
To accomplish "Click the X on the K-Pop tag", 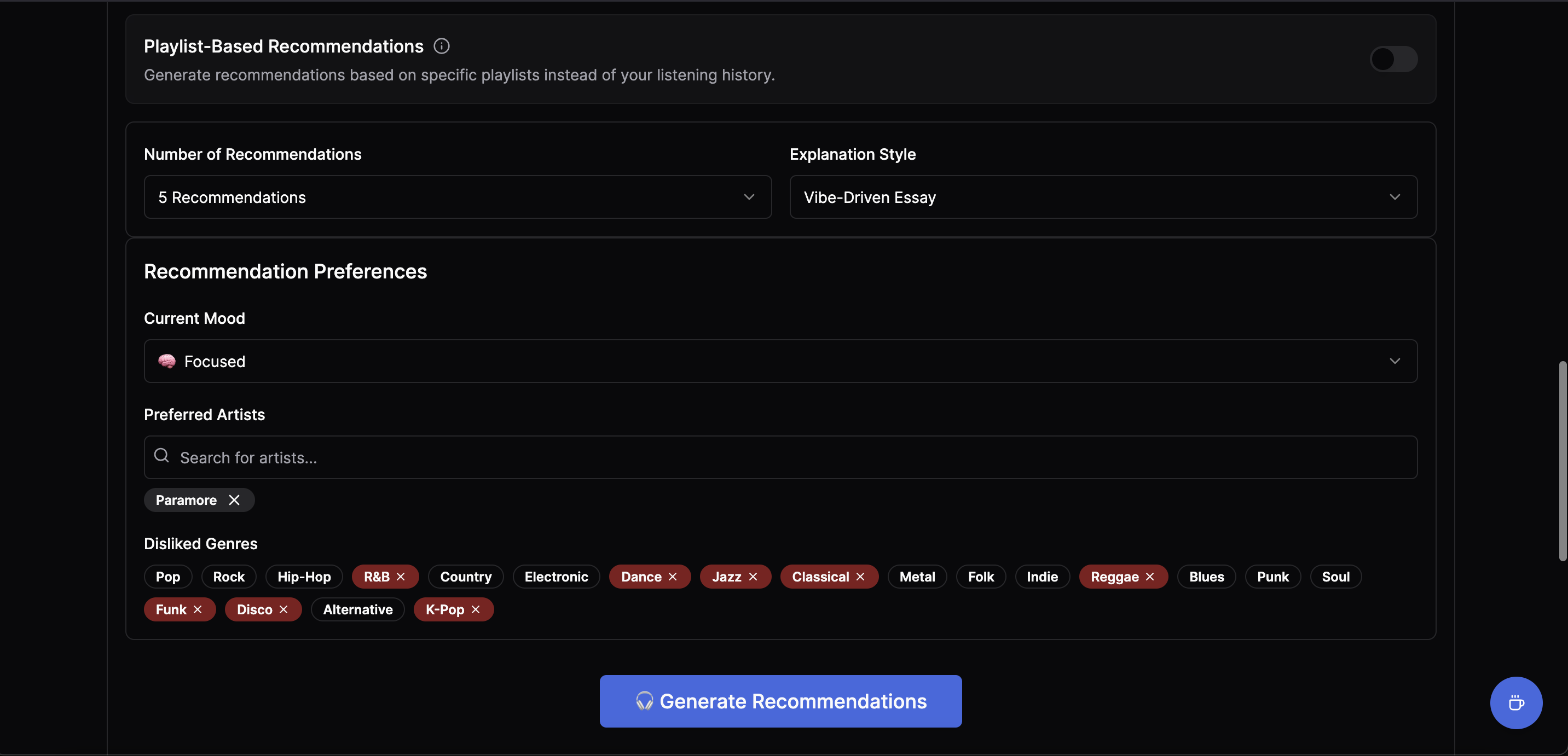I will point(476,609).
